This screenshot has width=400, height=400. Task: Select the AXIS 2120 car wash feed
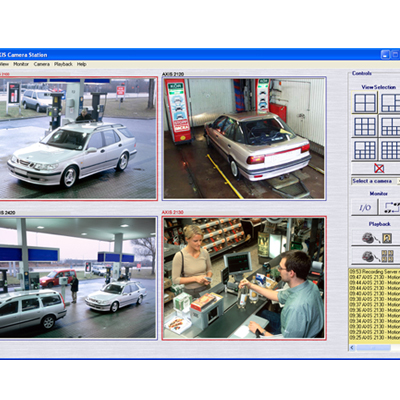click(244, 138)
